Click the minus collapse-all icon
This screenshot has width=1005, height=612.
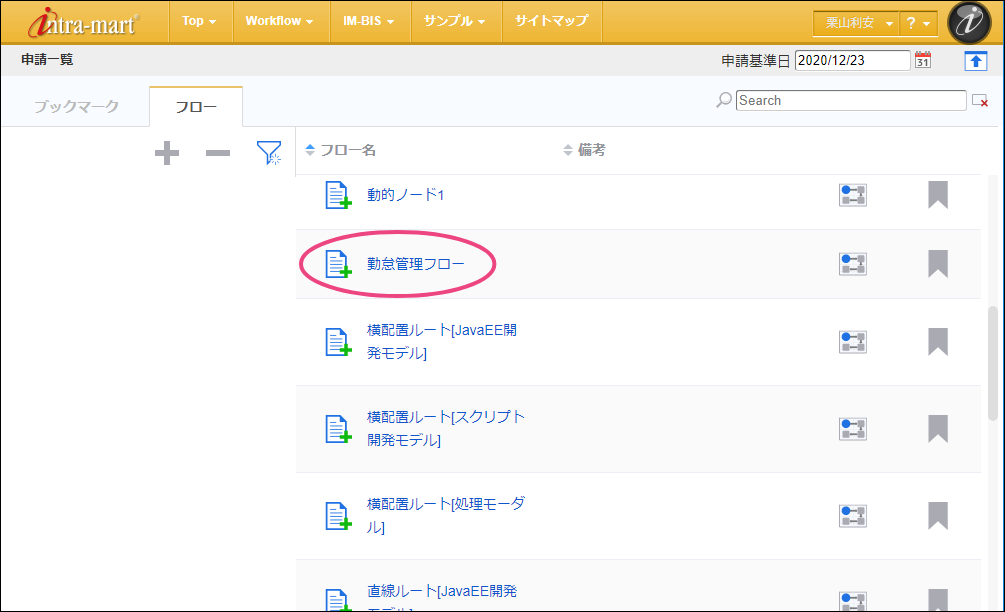(x=217, y=153)
